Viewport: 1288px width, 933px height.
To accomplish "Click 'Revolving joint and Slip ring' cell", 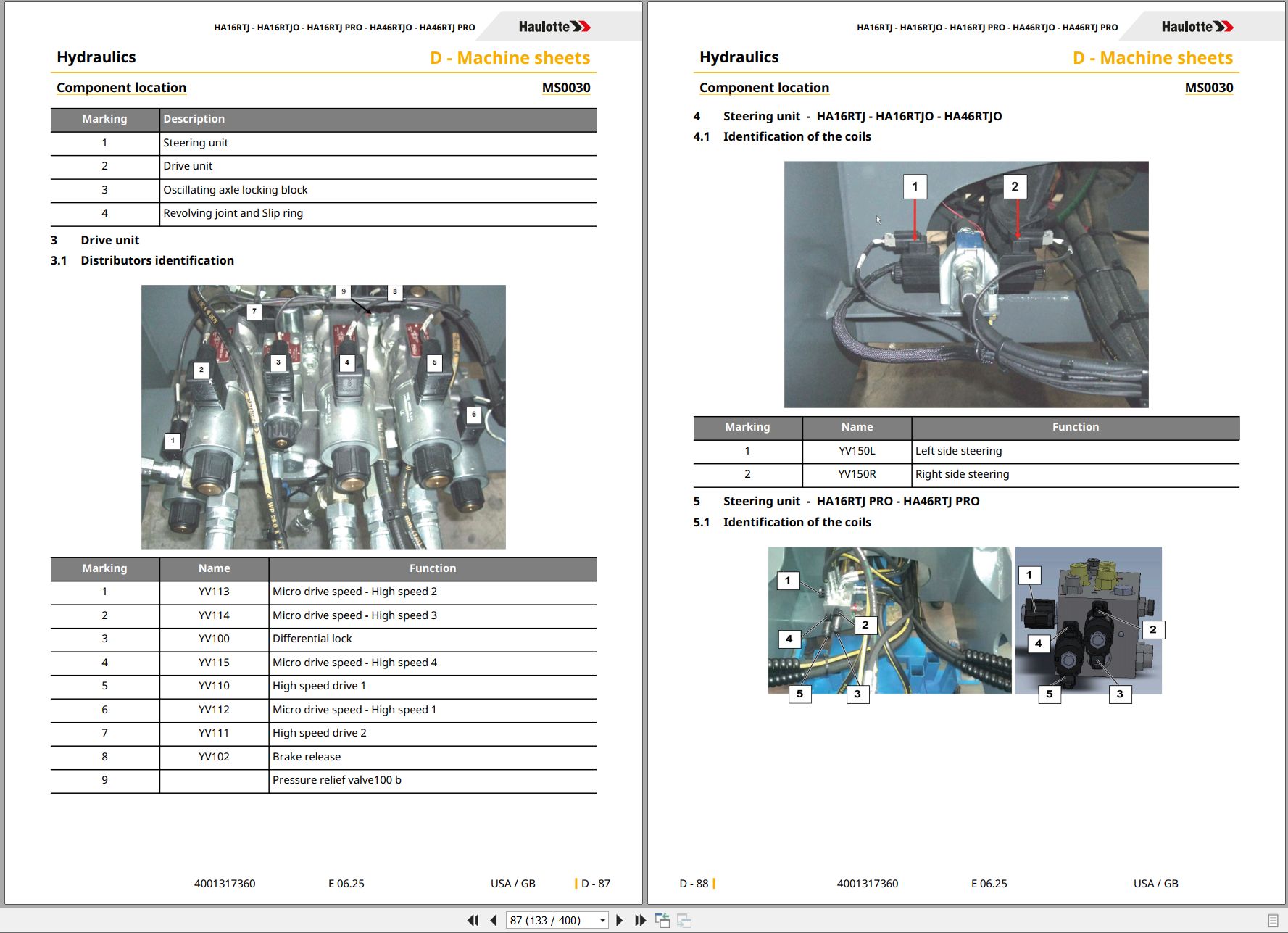I will coord(378,213).
